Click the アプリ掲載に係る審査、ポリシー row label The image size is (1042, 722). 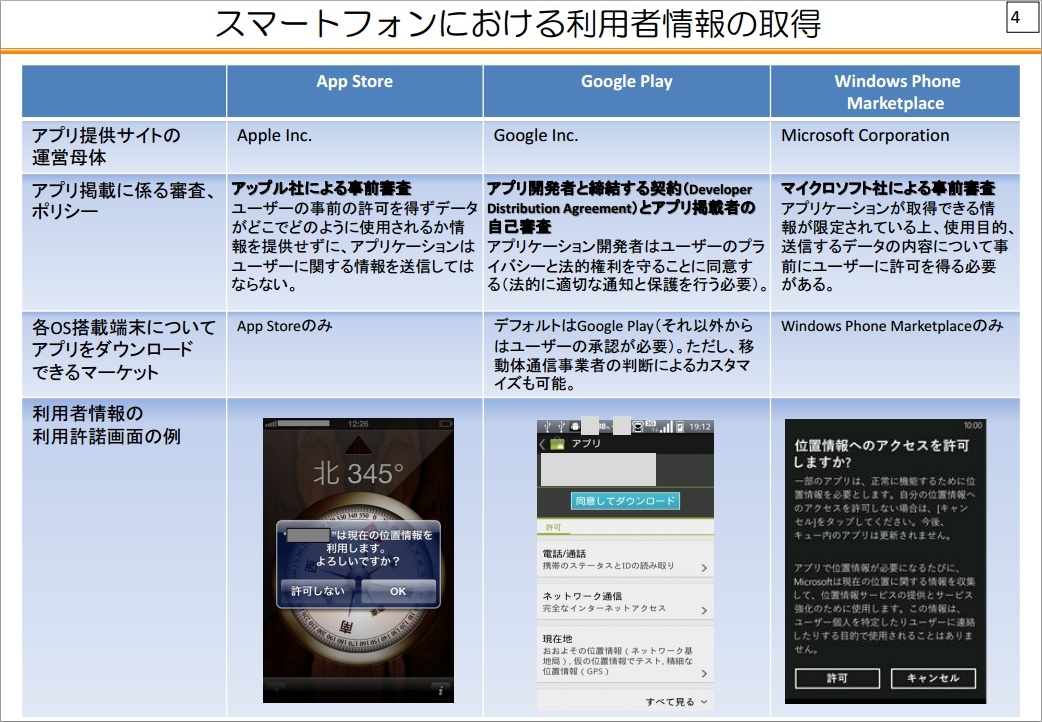coord(124,201)
